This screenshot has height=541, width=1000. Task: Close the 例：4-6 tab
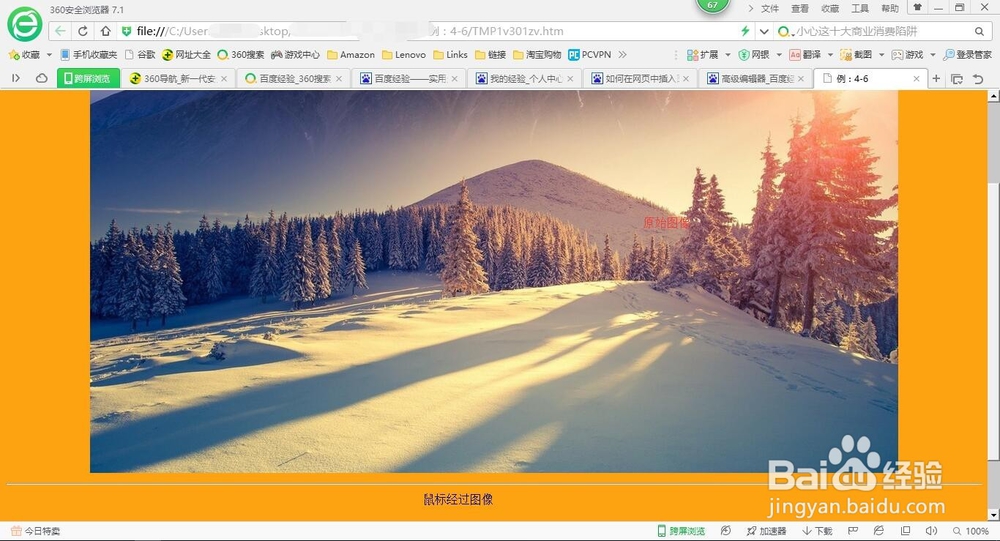coord(916,78)
